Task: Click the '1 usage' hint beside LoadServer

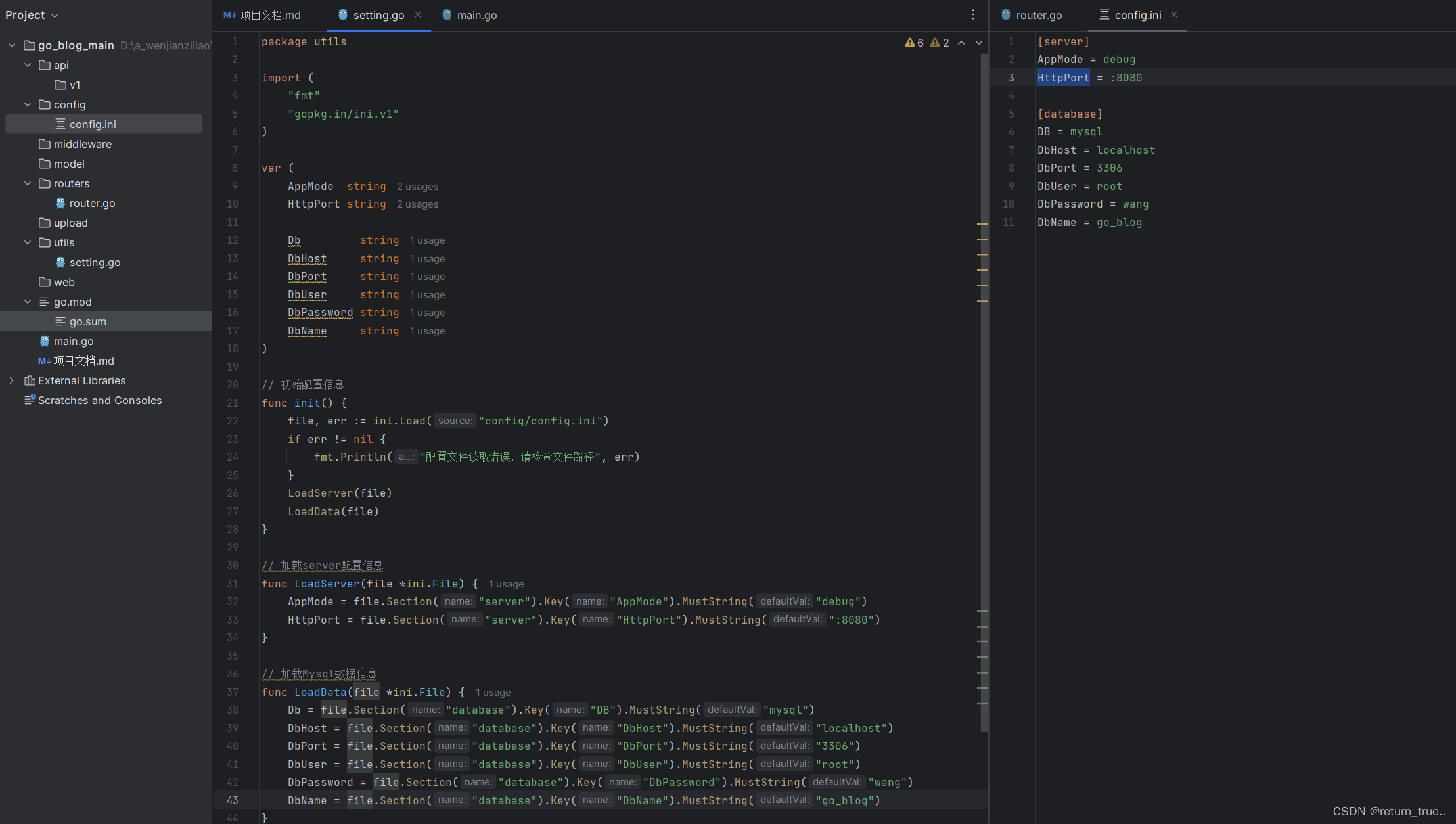Action: tap(507, 584)
